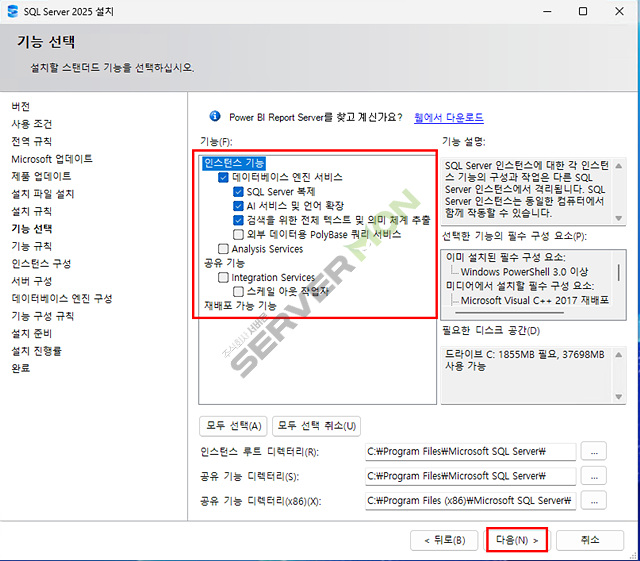Toggle 데이터베이스 엔진 서비스 checkbox

pyautogui.click(x=223, y=177)
